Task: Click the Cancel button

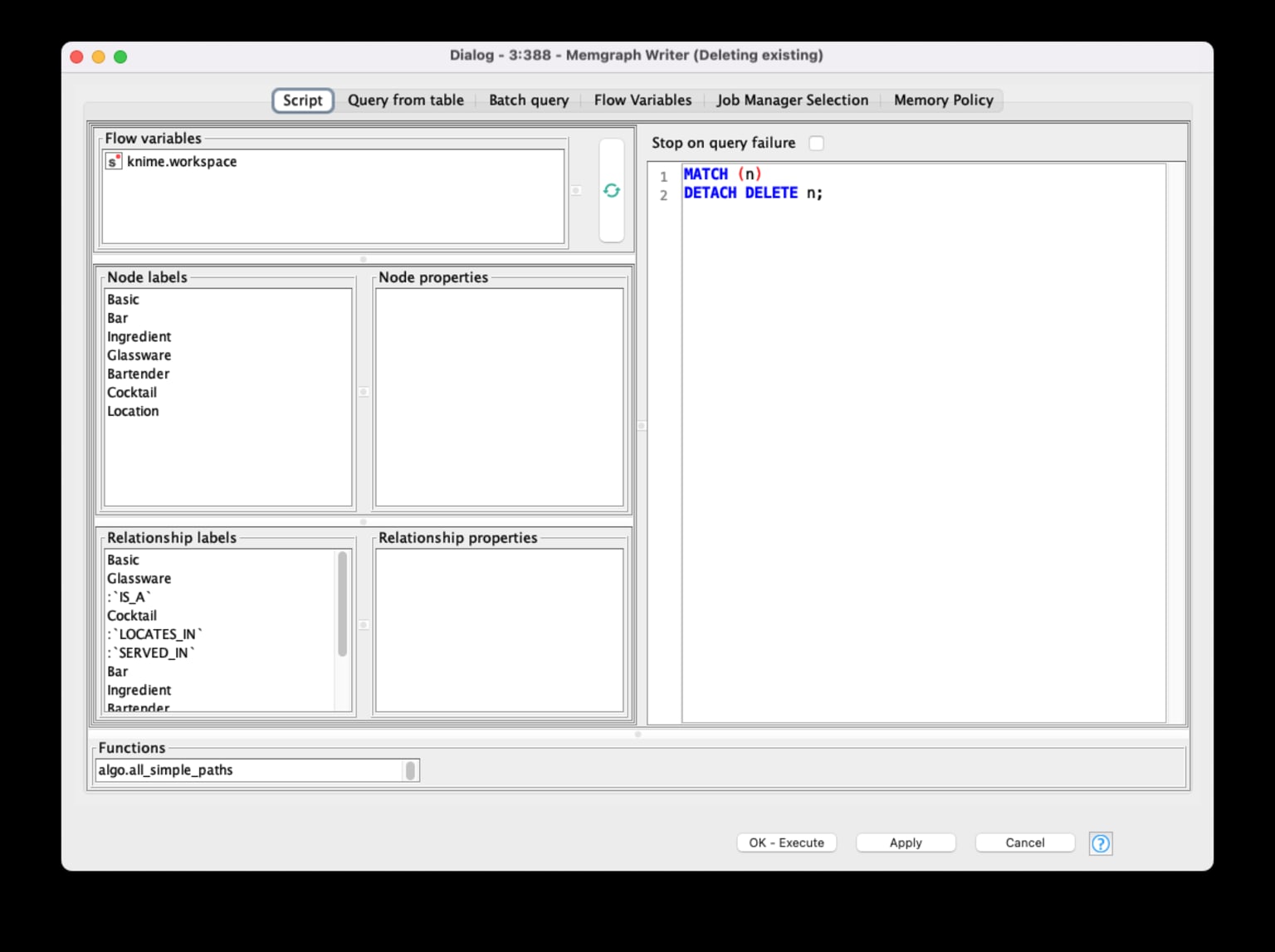Action: [x=1025, y=842]
